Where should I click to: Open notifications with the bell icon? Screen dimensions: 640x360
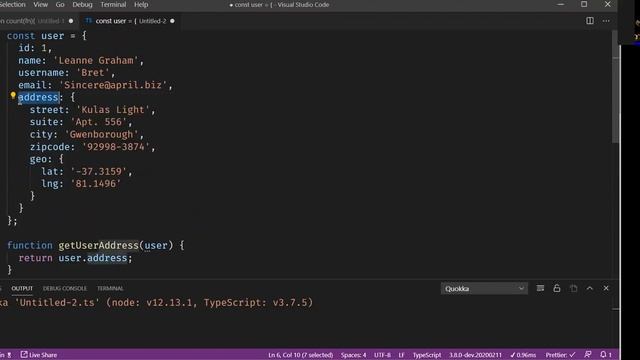click(x=606, y=355)
